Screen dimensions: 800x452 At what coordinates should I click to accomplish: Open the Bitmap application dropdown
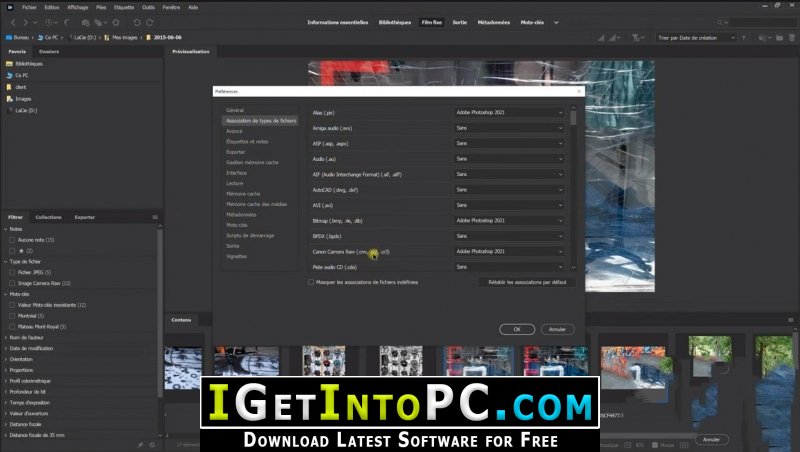pyautogui.click(x=509, y=220)
